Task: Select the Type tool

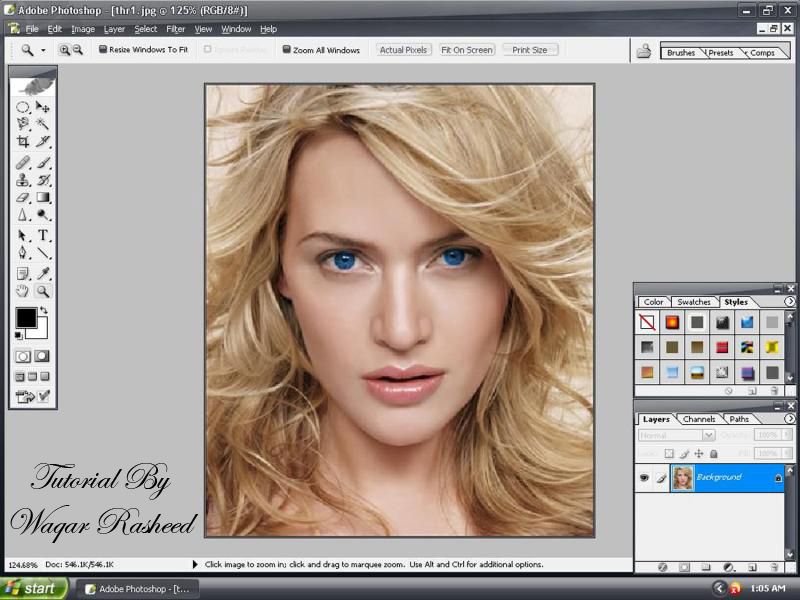Action: coord(43,236)
